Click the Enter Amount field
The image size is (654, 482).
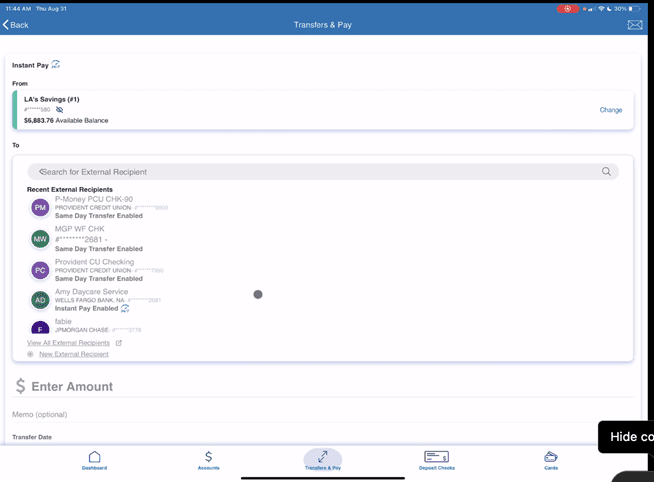72,387
